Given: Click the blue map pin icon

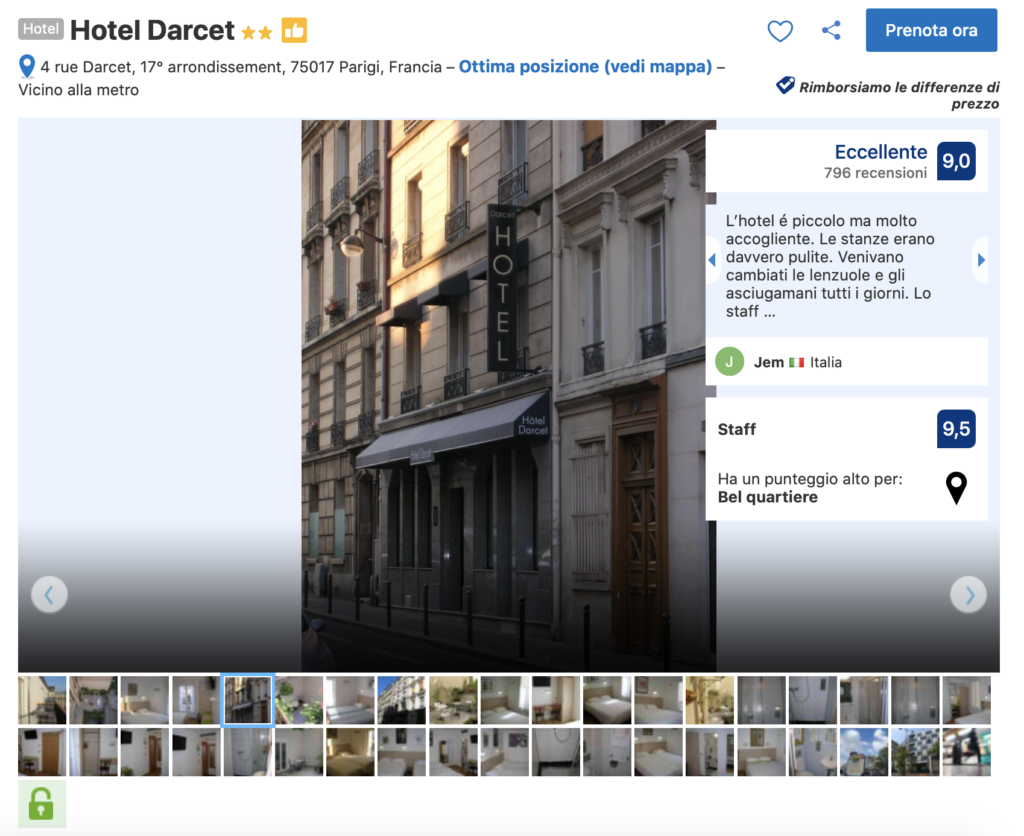Looking at the screenshot, I should [27, 67].
